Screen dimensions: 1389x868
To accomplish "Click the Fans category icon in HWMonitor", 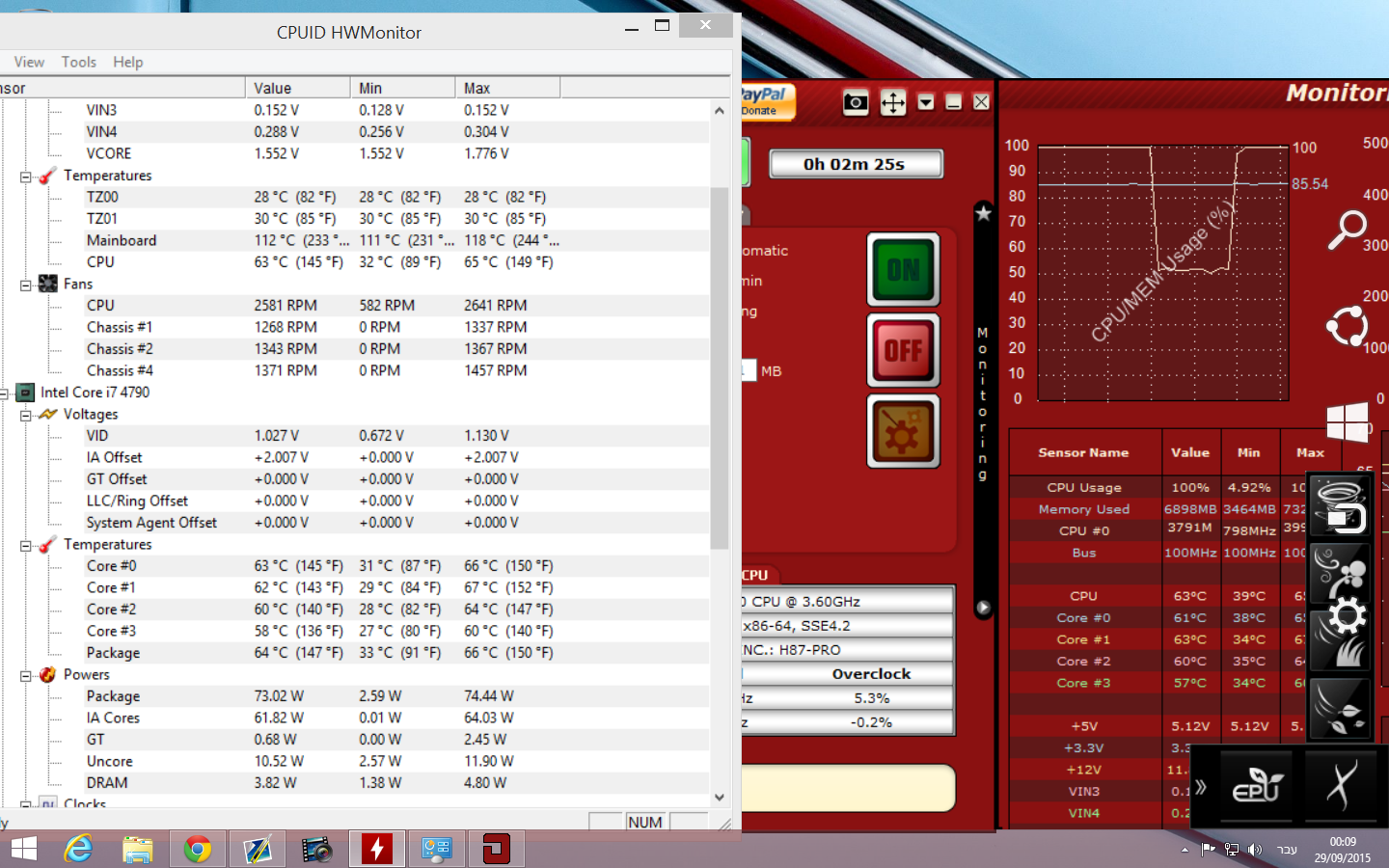I will click(x=48, y=284).
